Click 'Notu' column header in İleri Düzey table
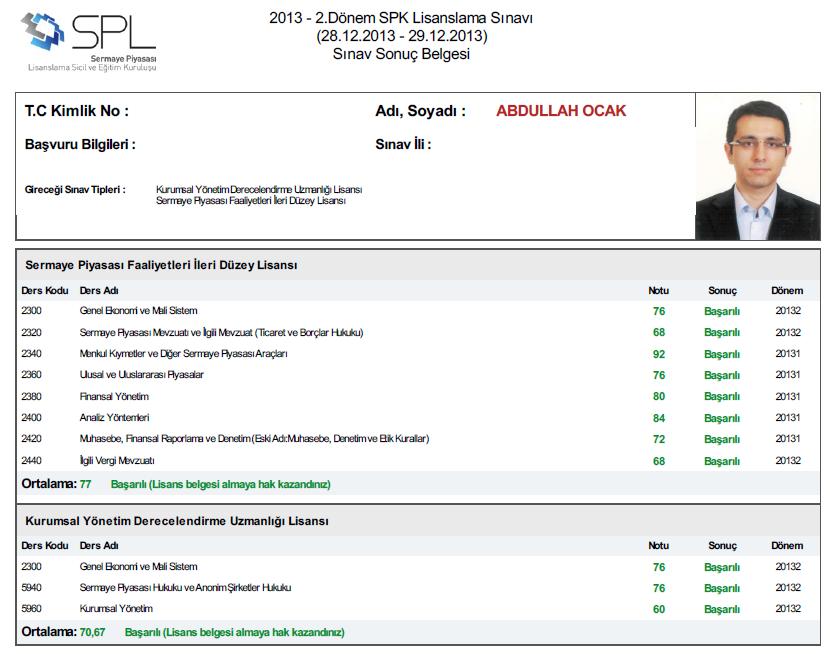Image resolution: width=830 pixels, height=654 pixels. point(658,290)
